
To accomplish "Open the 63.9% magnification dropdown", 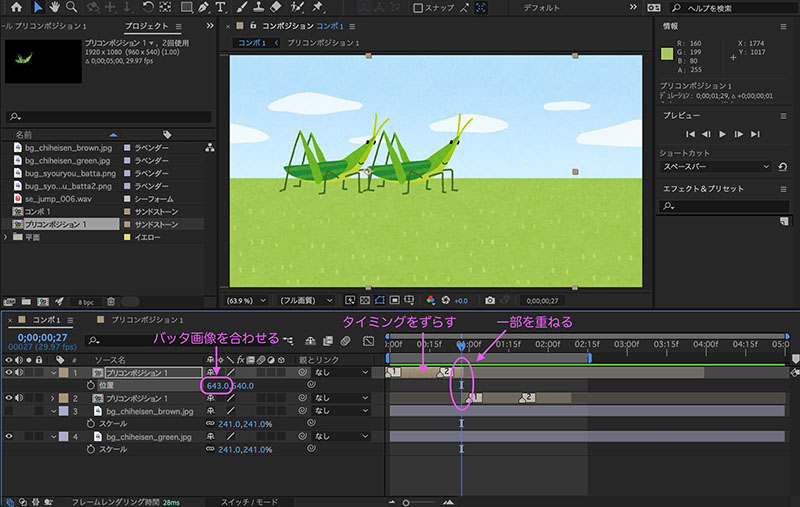I will pos(246,300).
